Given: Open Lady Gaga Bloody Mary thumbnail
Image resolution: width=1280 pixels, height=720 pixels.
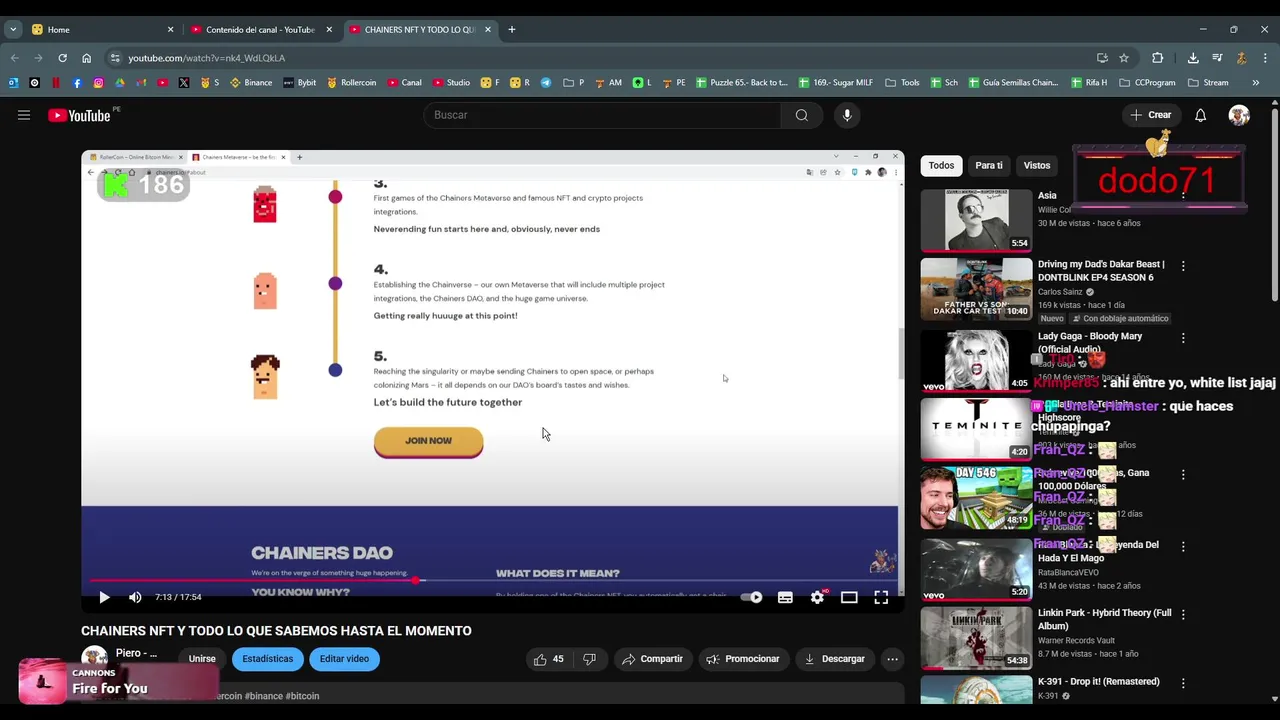Looking at the screenshot, I should point(976,360).
